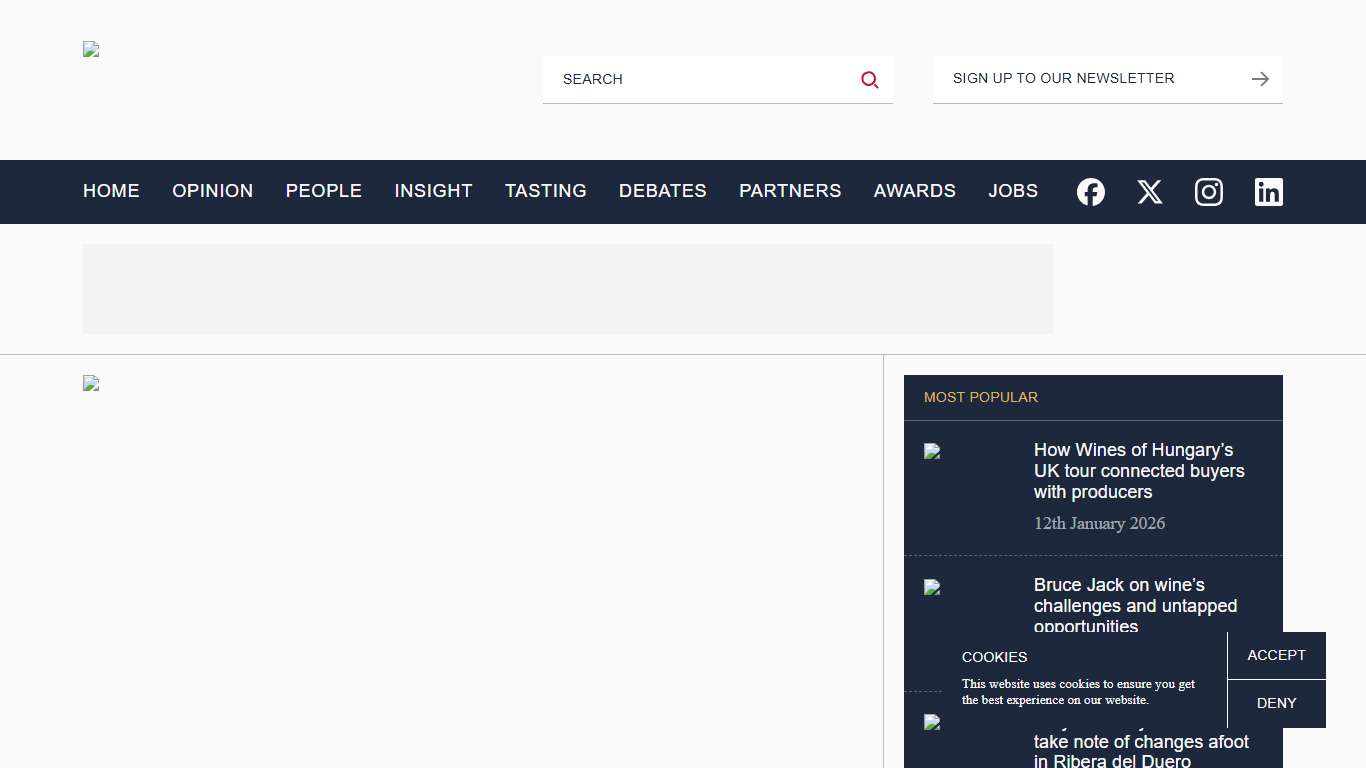Go to the Home menu item
1366x768 pixels.
click(111, 191)
